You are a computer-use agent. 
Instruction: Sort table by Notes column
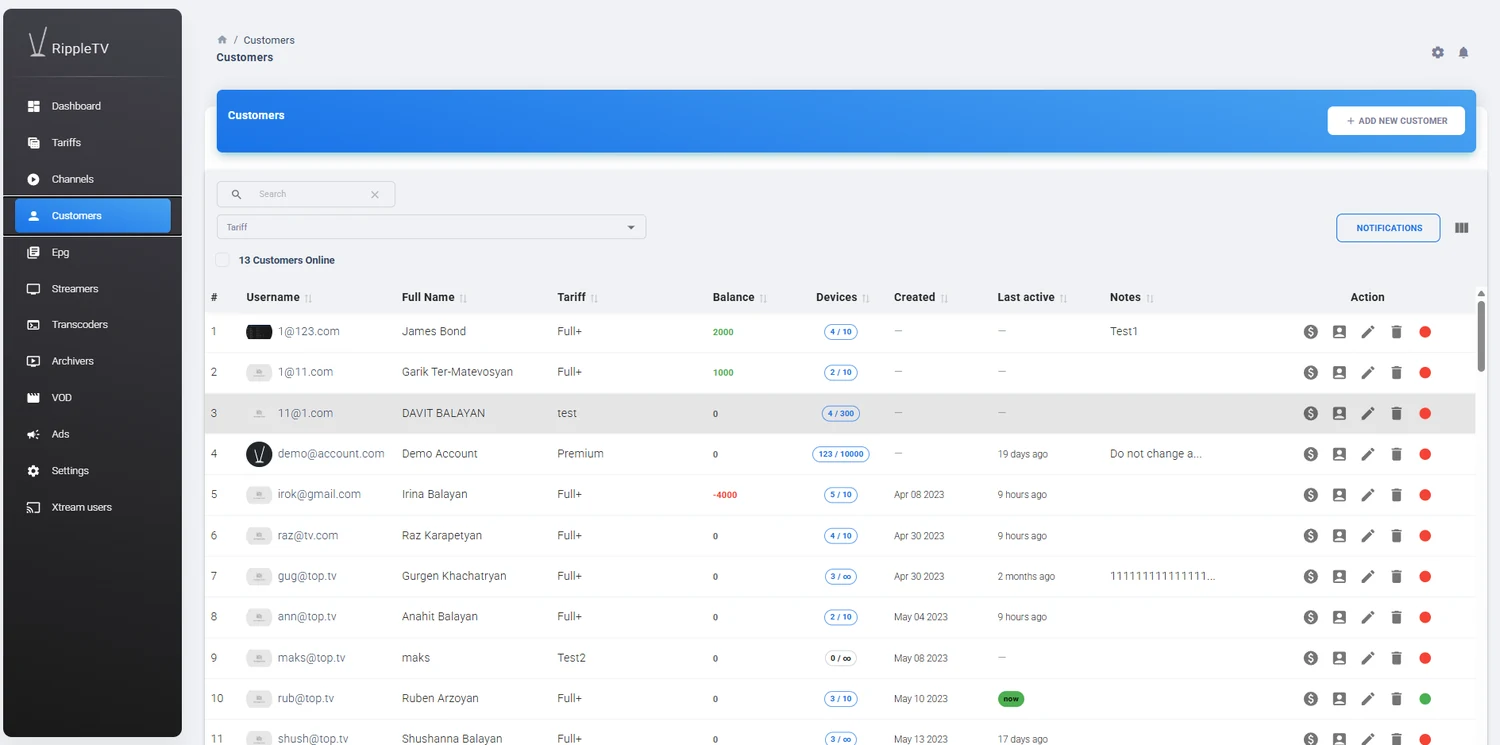coord(1132,297)
